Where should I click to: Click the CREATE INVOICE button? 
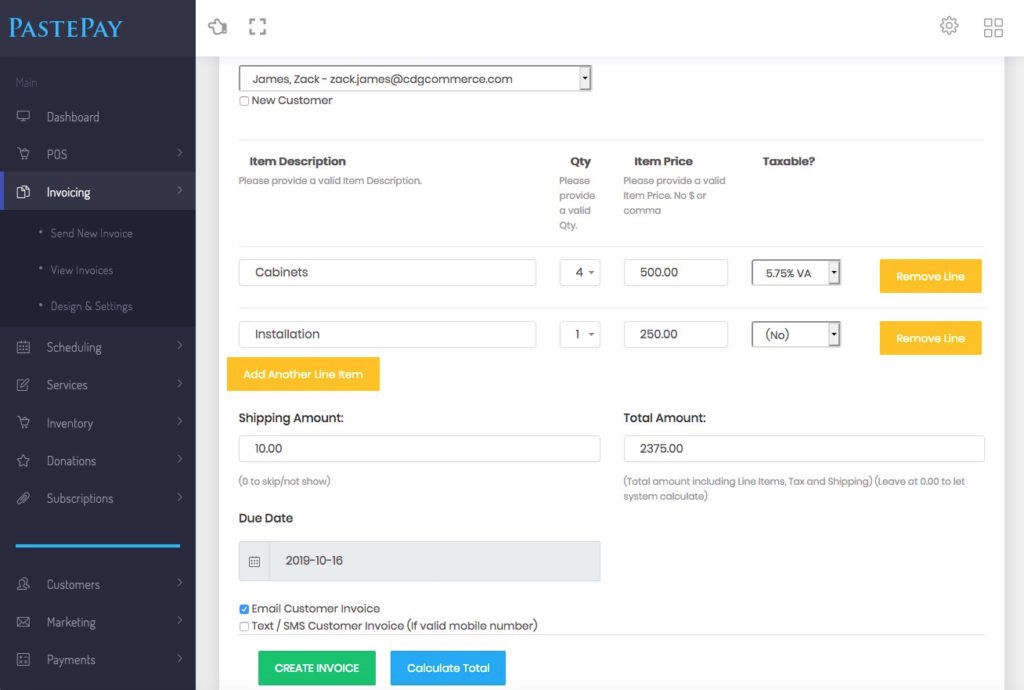point(316,668)
